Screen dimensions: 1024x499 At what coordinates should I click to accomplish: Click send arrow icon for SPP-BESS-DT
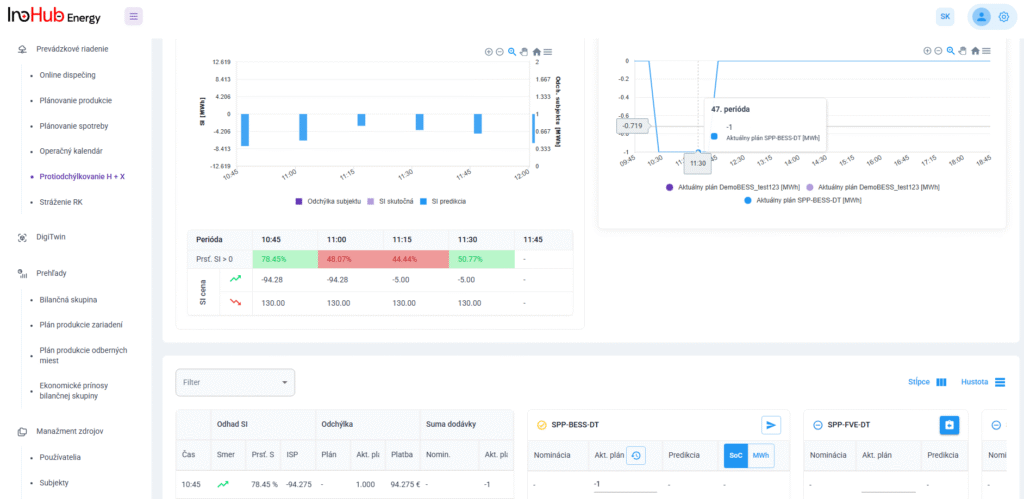771,425
